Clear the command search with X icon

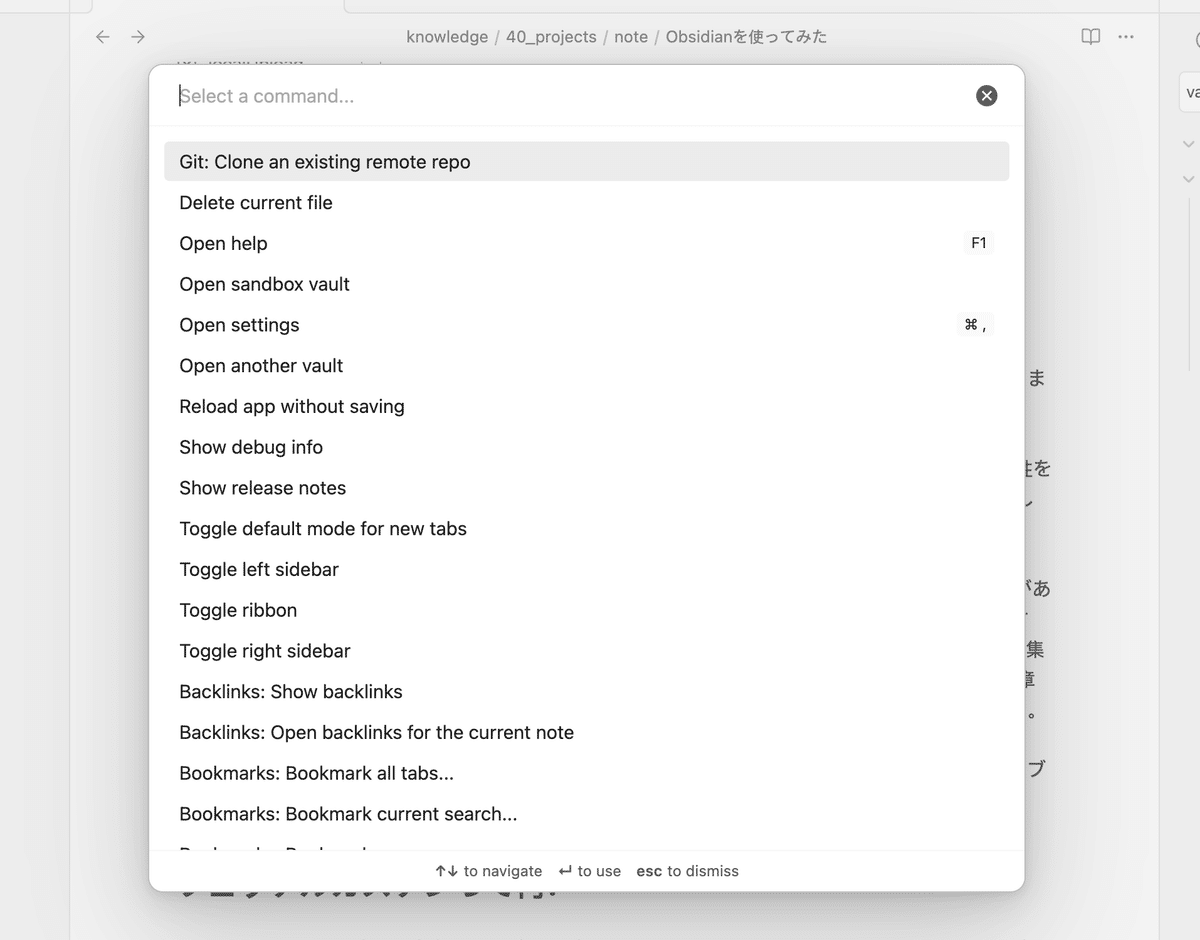click(986, 96)
